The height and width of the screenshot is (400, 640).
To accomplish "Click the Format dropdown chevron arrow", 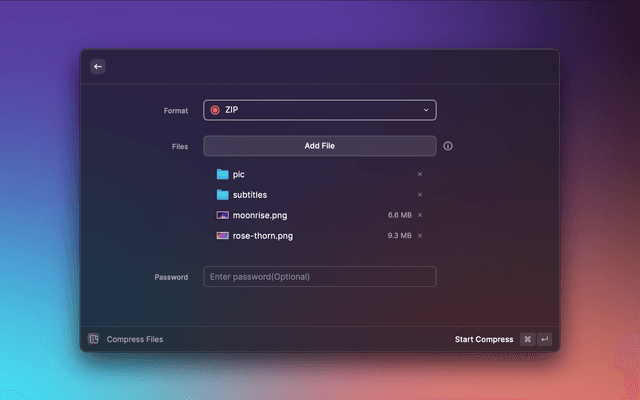I will tap(425, 110).
